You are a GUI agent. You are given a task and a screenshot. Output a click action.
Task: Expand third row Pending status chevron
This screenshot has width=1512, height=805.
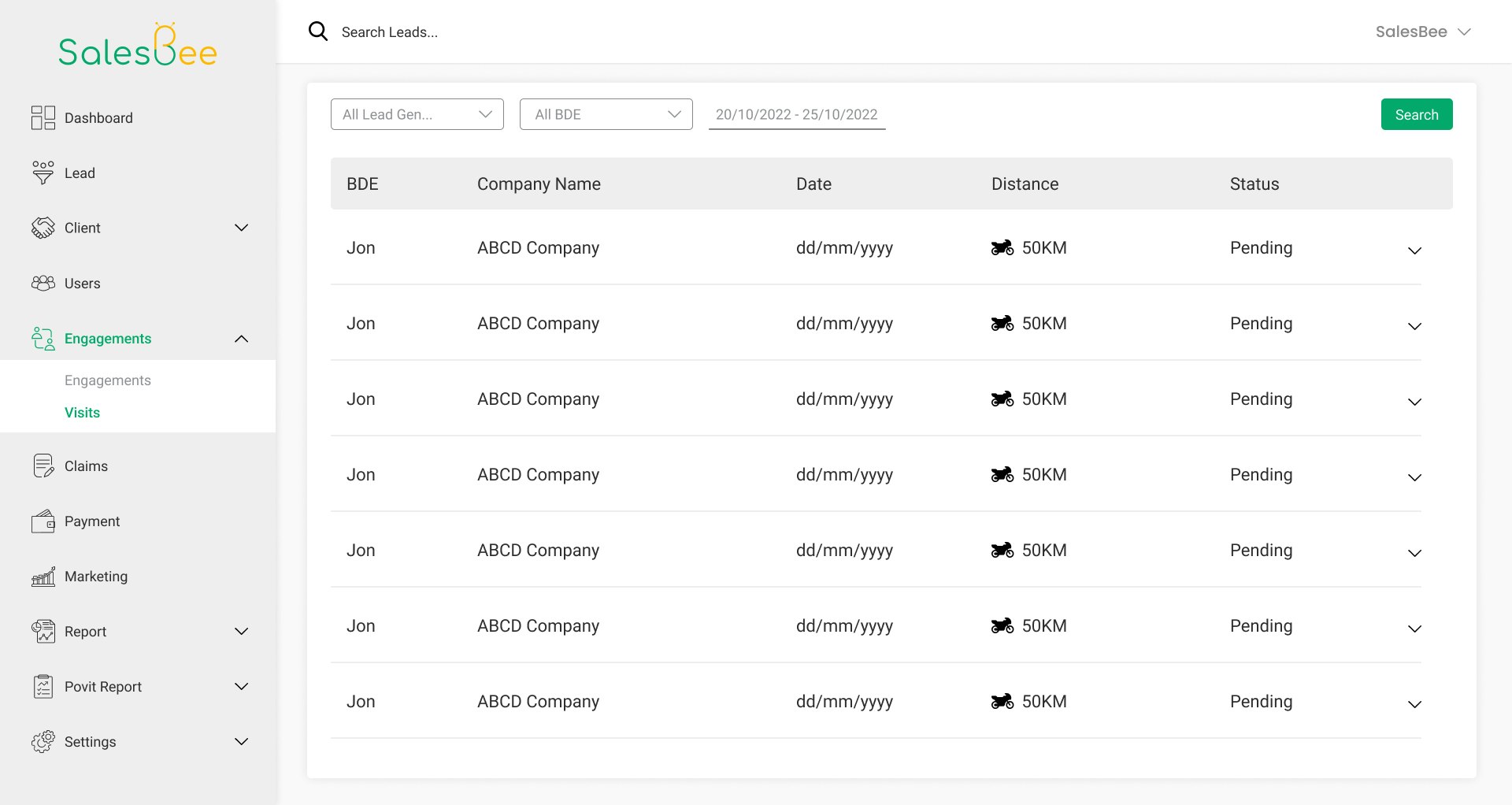pos(1414,402)
